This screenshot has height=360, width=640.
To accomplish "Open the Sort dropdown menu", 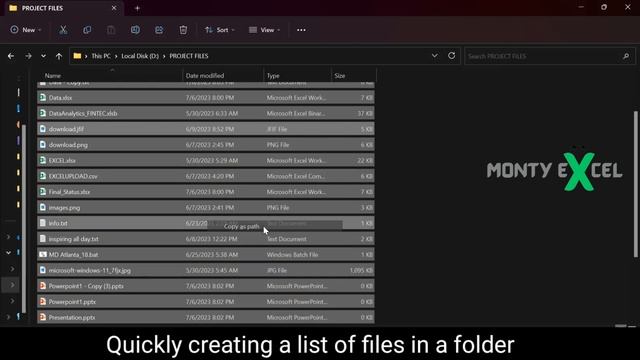I will (220, 30).
